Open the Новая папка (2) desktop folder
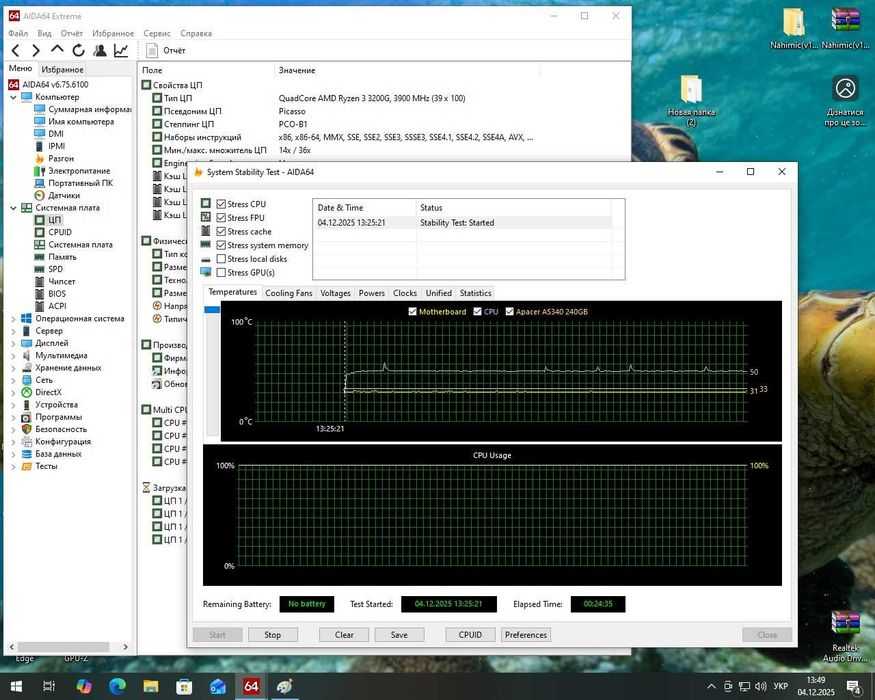The width and height of the screenshot is (875, 700). [x=691, y=100]
